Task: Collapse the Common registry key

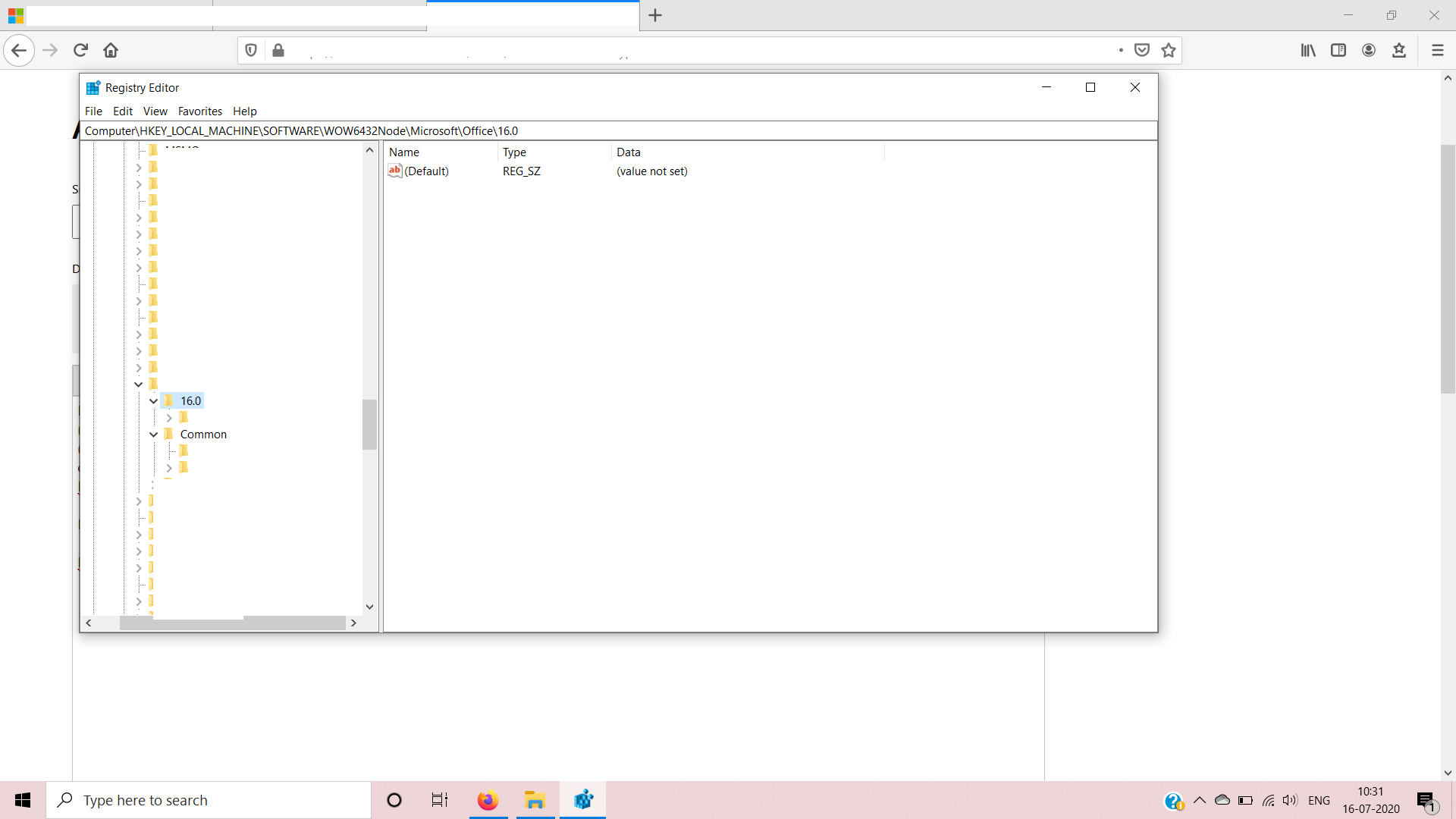Action: pos(154,435)
